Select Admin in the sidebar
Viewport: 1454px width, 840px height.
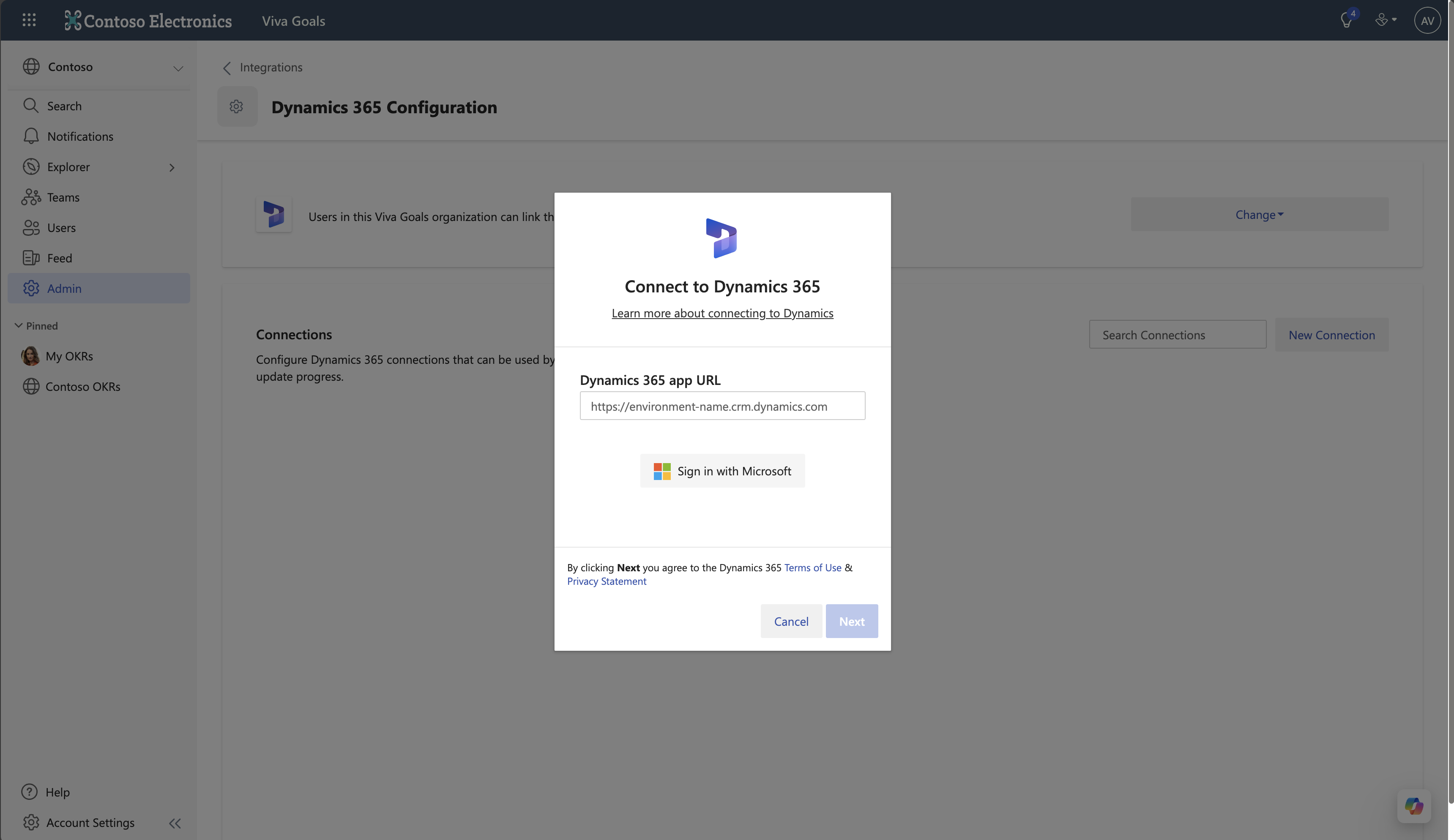98,289
